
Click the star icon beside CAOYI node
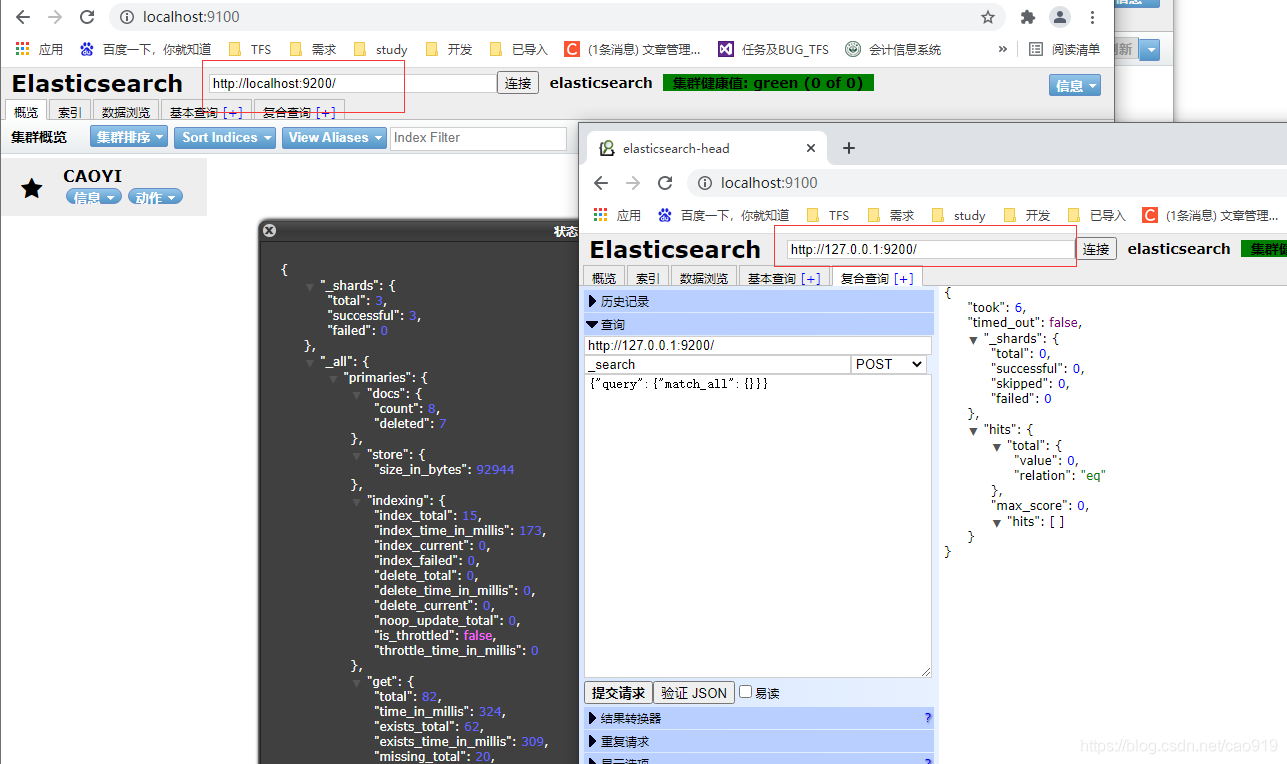32,188
